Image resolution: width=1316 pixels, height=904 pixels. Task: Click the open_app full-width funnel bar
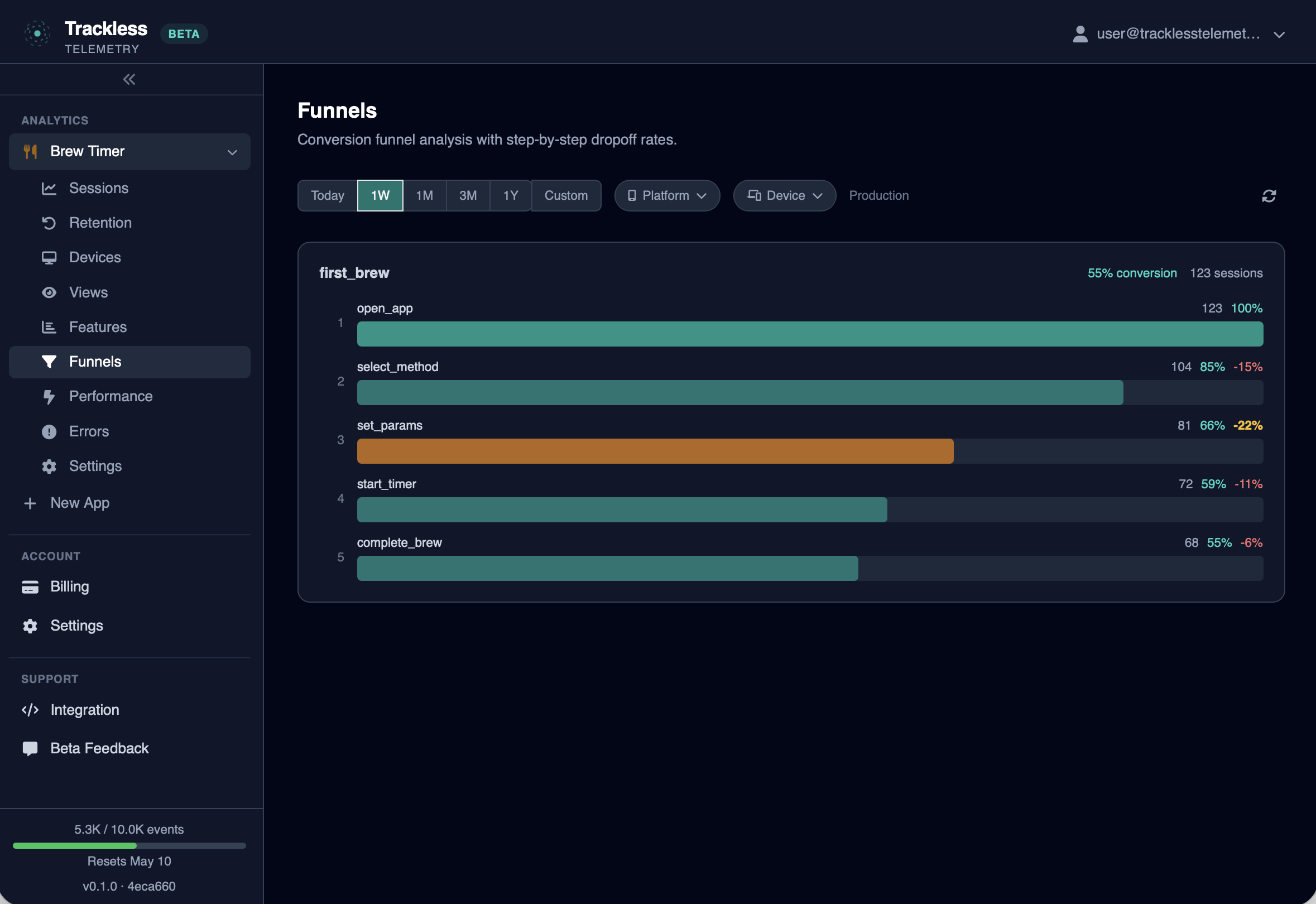(x=810, y=334)
